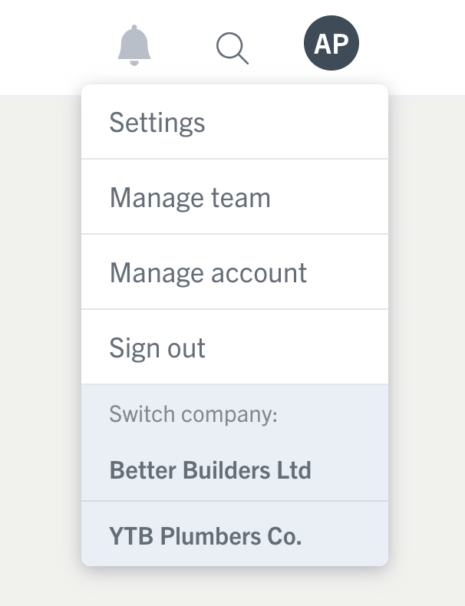Image resolution: width=465 pixels, height=606 pixels.
Task: Click the Sign out entry
Action: (x=235, y=347)
